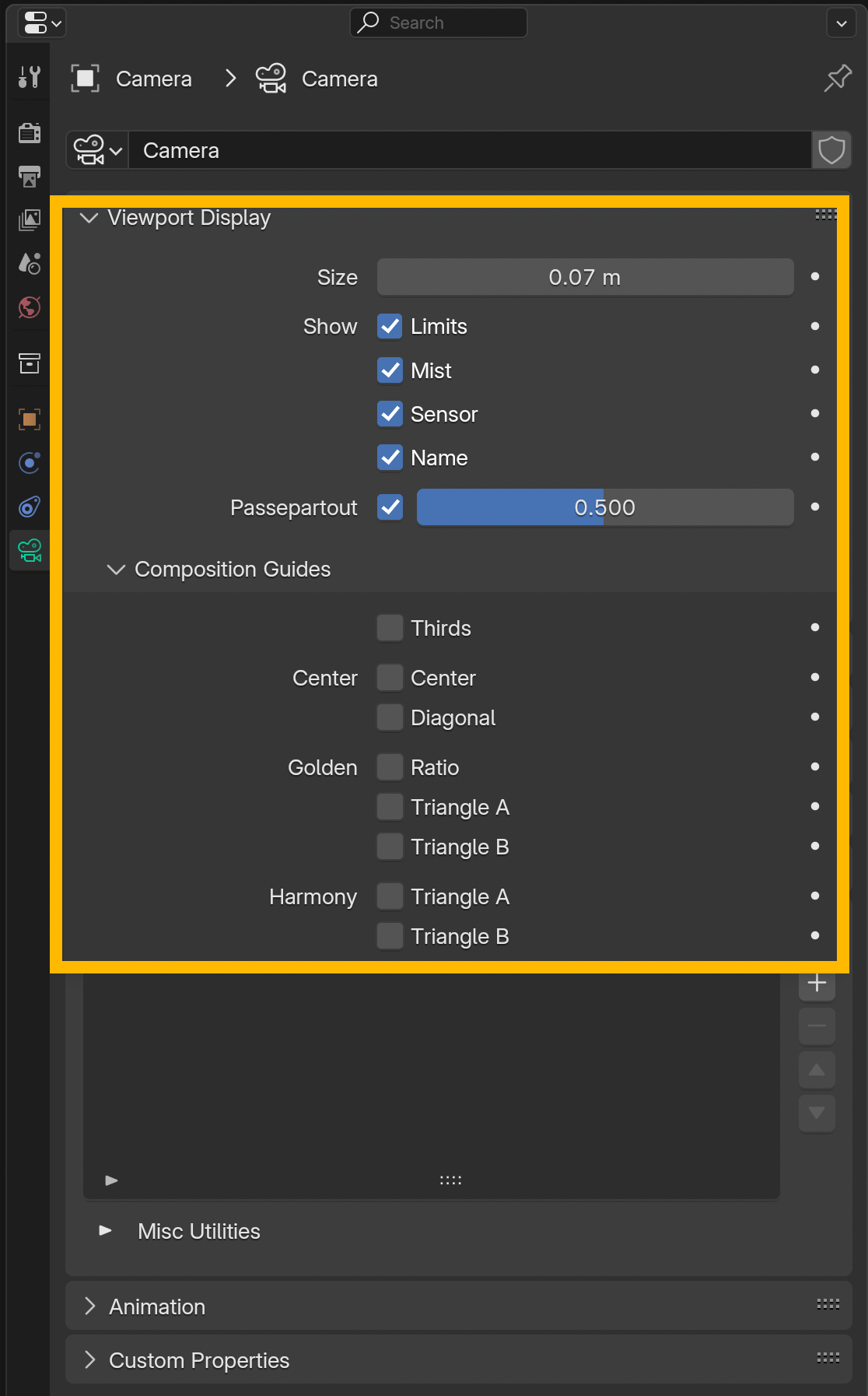This screenshot has width=868, height=1396.
Task: Open the Object properties tab
Action: pos(30,419)
